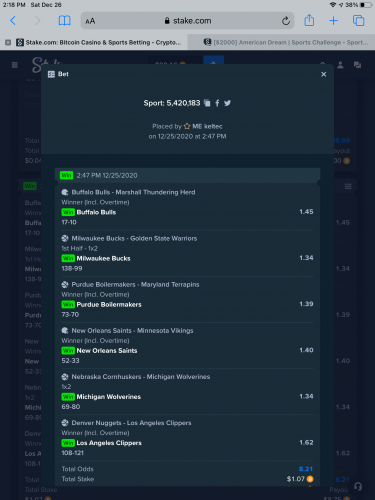Viewport: 375px width, 500px height.
Task: Click the 1.40 odds for New Orleans Saints
Action: pyautogui.click(x=306, y=350)
